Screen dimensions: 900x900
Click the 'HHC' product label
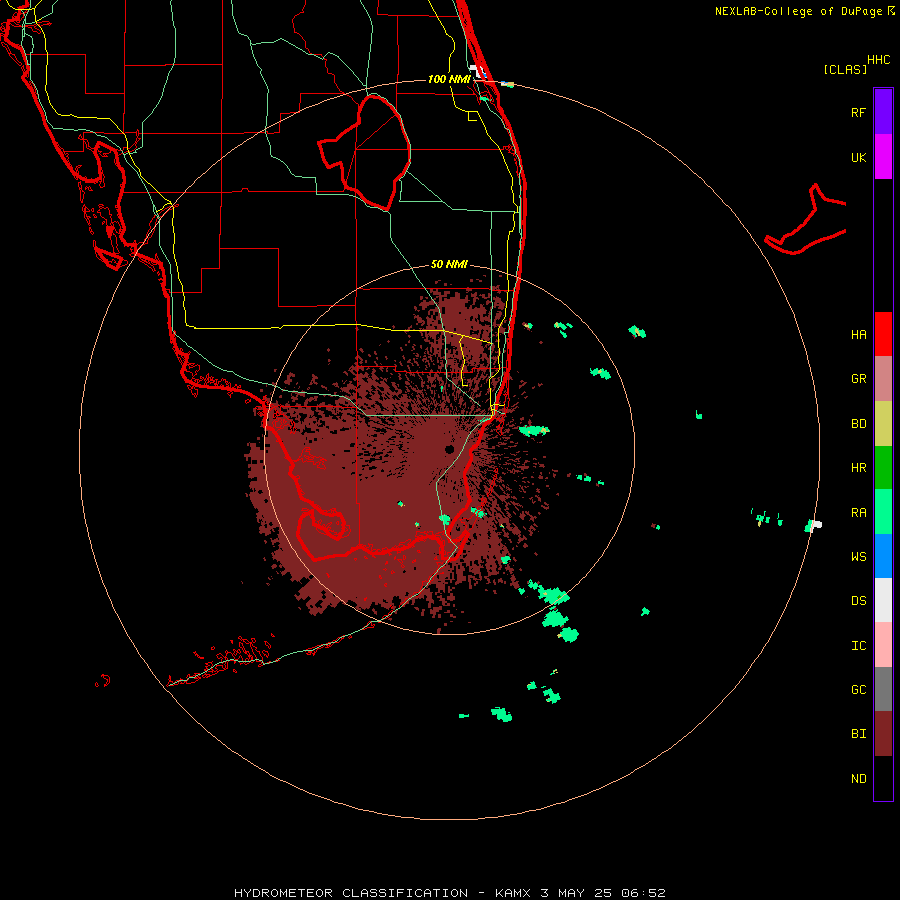[878, 60]
